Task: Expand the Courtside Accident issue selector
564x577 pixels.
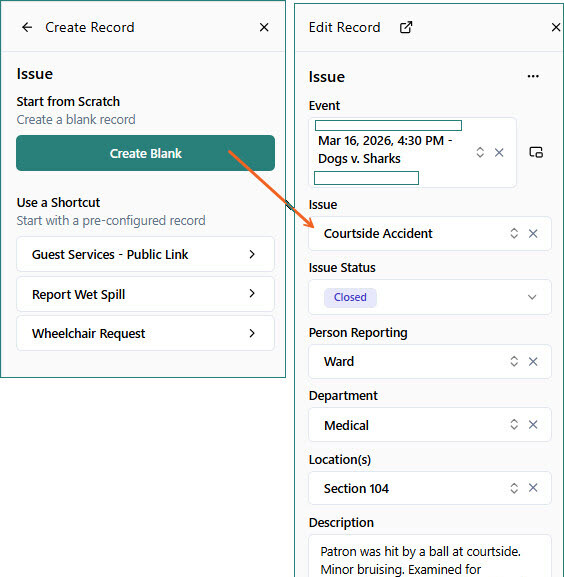Action: click(x=514, y=233)
